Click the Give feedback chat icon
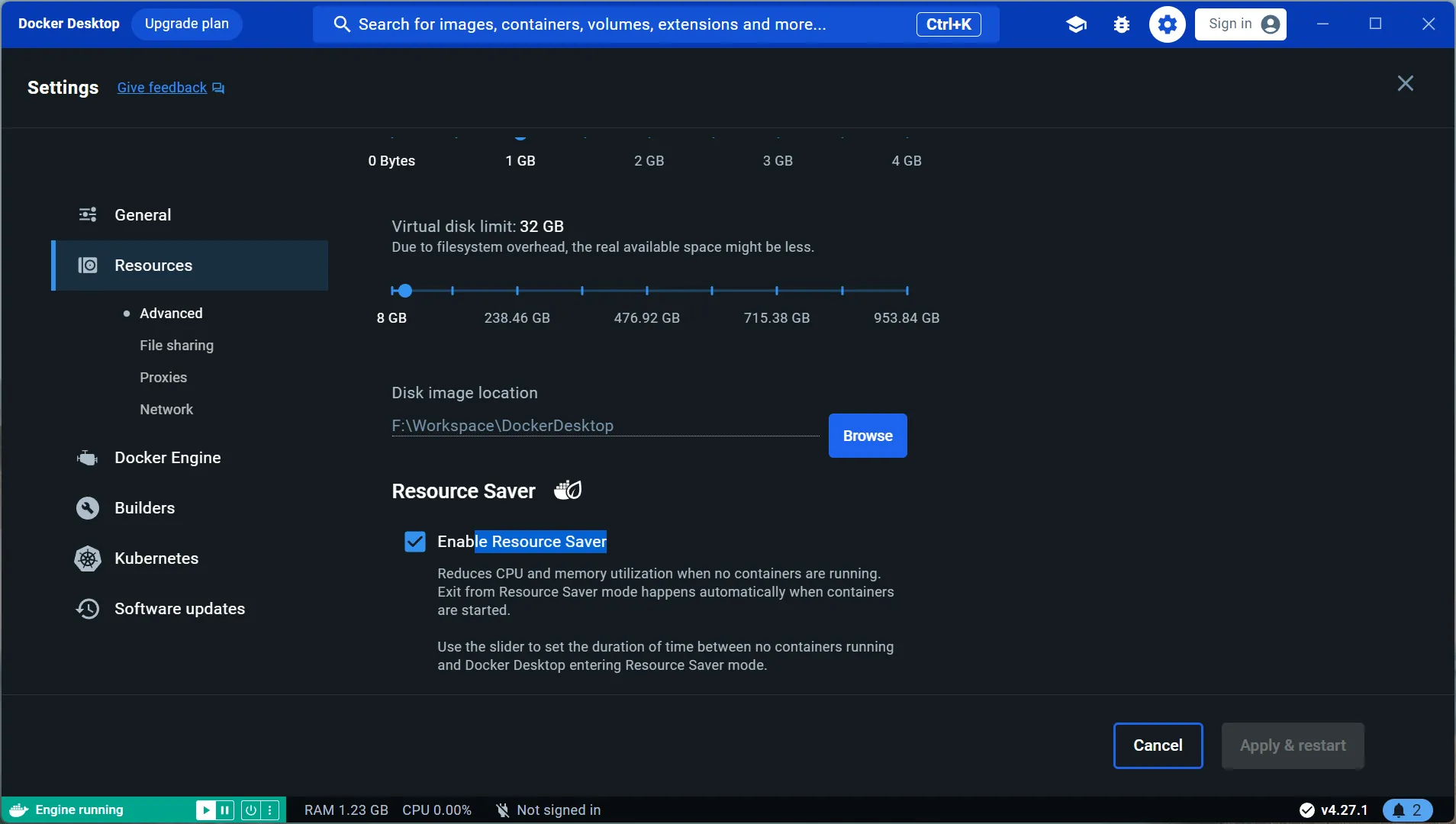Screen dimensions: 1456x824 point(218,88)
